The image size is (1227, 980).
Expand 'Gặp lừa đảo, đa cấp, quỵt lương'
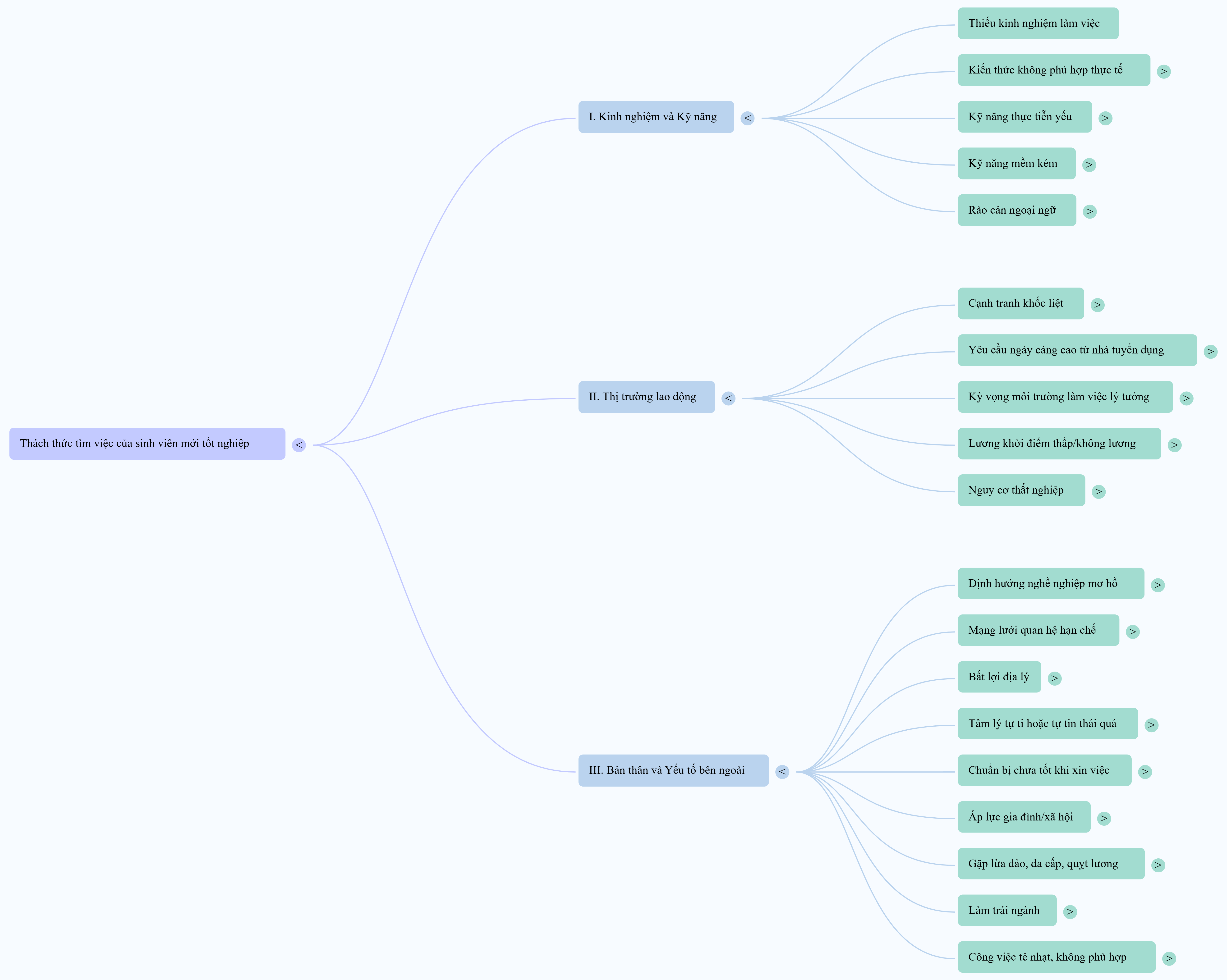(1158, 865)
